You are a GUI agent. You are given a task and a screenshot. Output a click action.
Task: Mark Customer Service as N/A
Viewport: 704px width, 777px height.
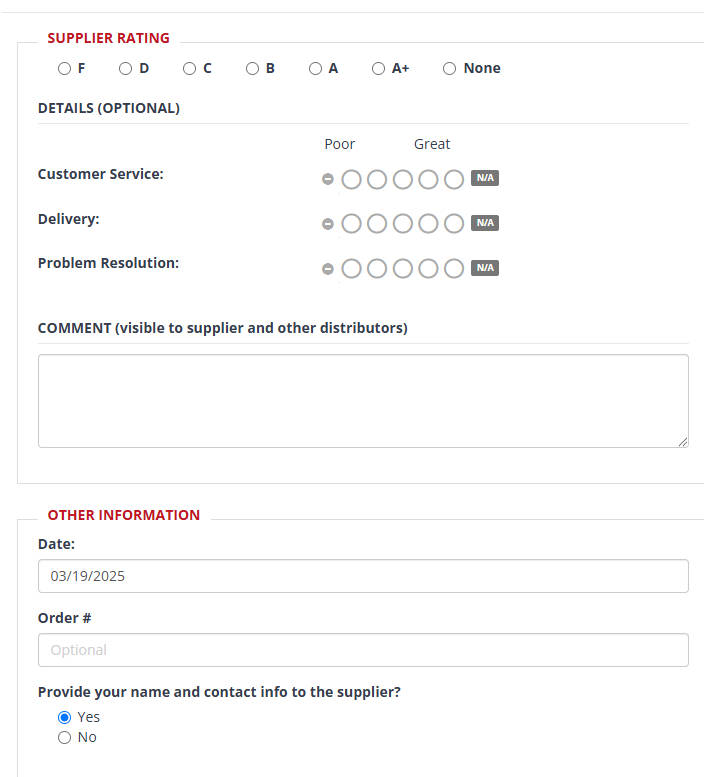click(x=485, y=178)
